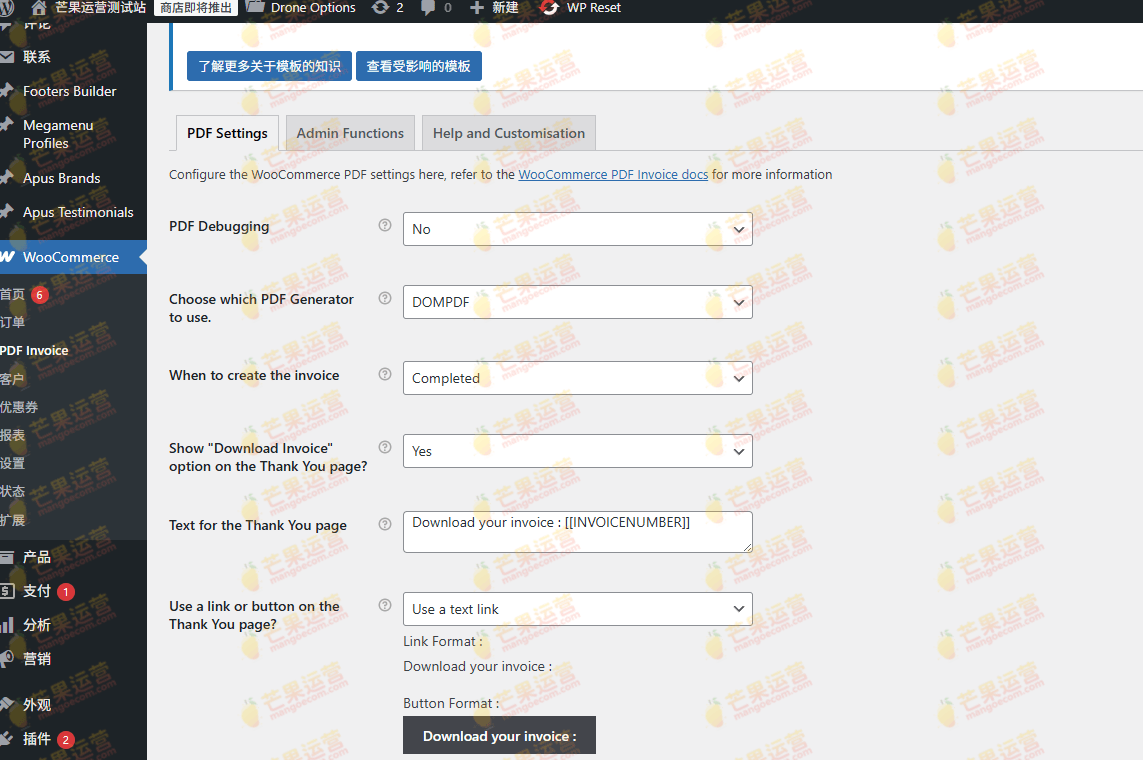Image resolution: width=1143 pixels, height=760 pixels.
Task: Open the 状态 status submenu item
Action: click(x=12, y=492)
